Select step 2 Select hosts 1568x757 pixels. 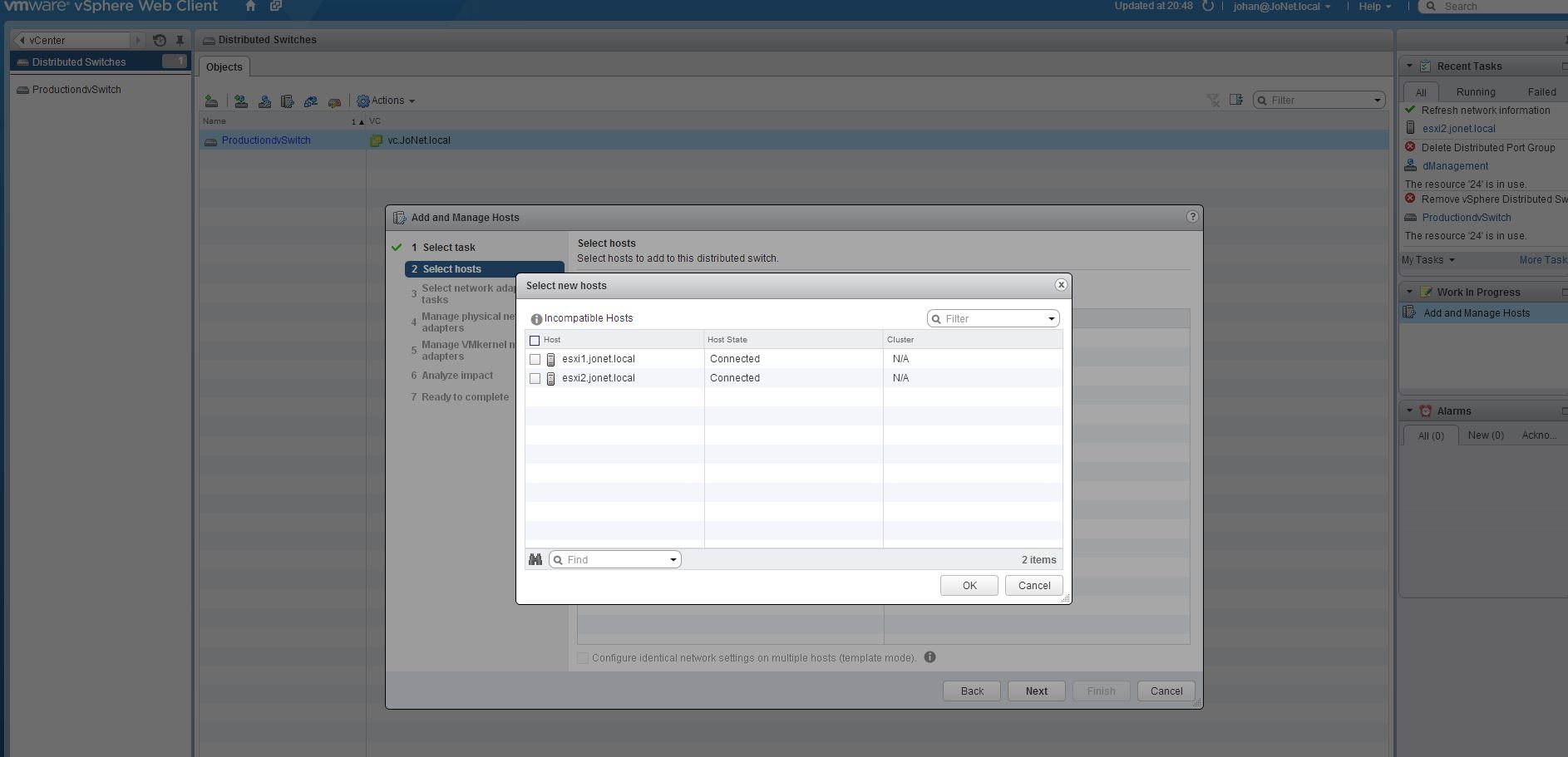coord(485,269)
